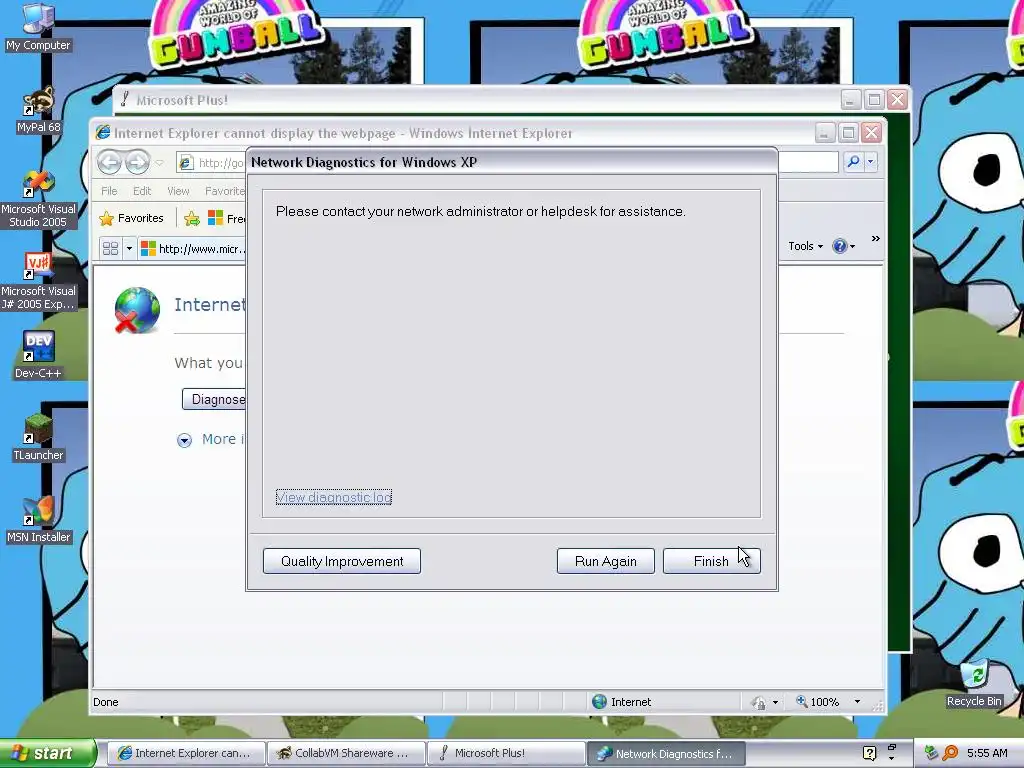Click the help question-mark tray icon
The height and width of the screenshot is (768, 1024).
point(869,753)
